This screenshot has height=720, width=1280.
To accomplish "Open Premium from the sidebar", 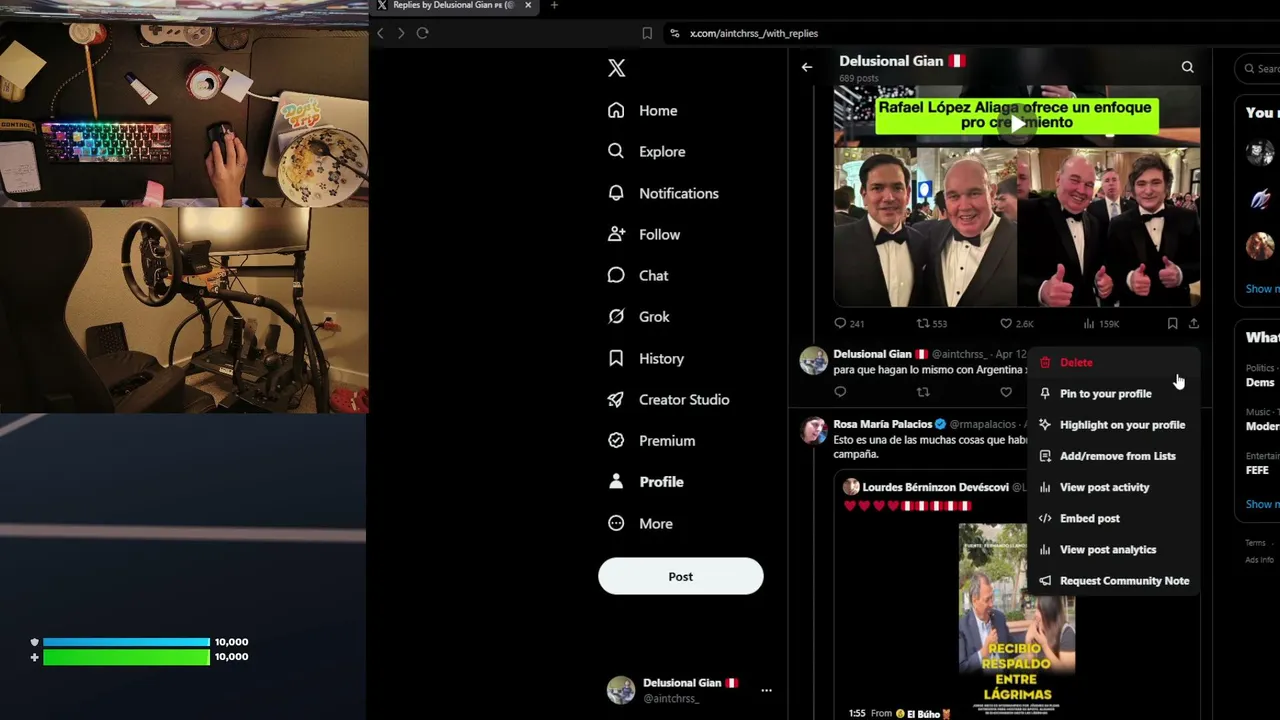I will tap(651, 441).
